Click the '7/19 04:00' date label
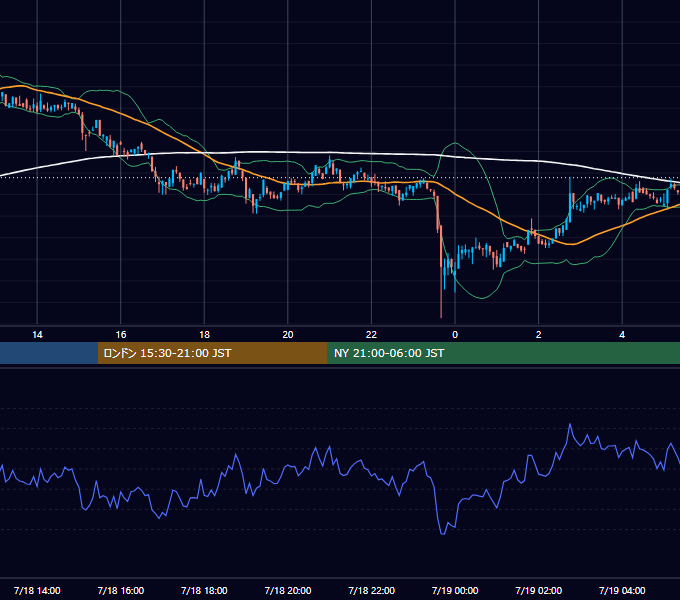This screenshot has width=680, height=600. click(622, 590)
